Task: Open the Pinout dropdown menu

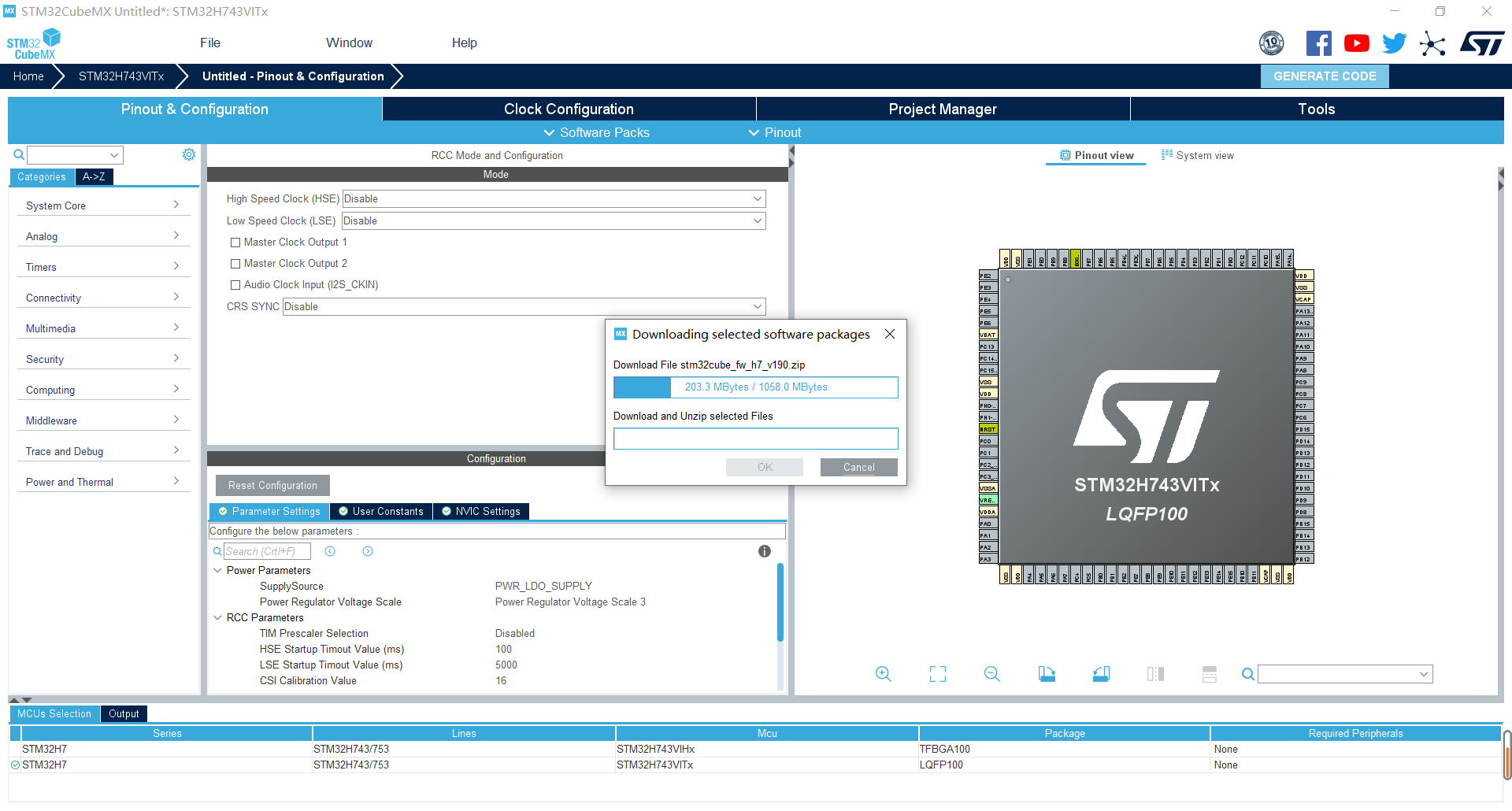Action: tap(774, 132)
